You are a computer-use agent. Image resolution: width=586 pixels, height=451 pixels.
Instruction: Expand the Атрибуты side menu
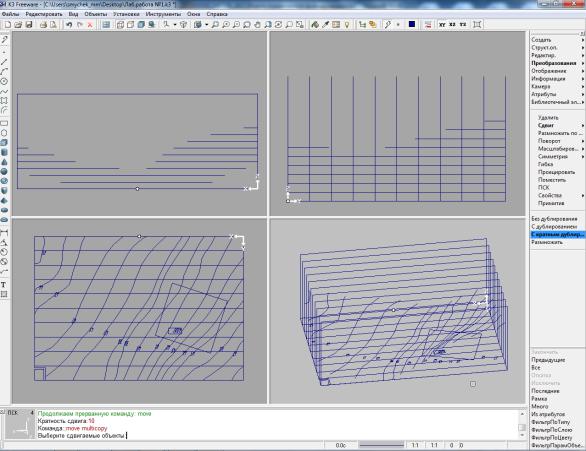click(557, 94)
